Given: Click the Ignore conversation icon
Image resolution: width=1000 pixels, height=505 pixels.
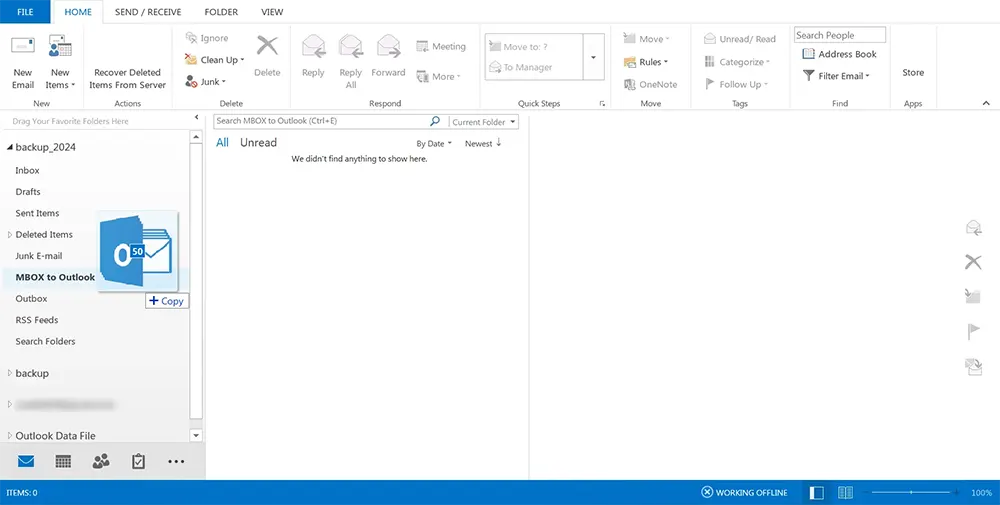Looking at the screenshot, I should 191,38.
